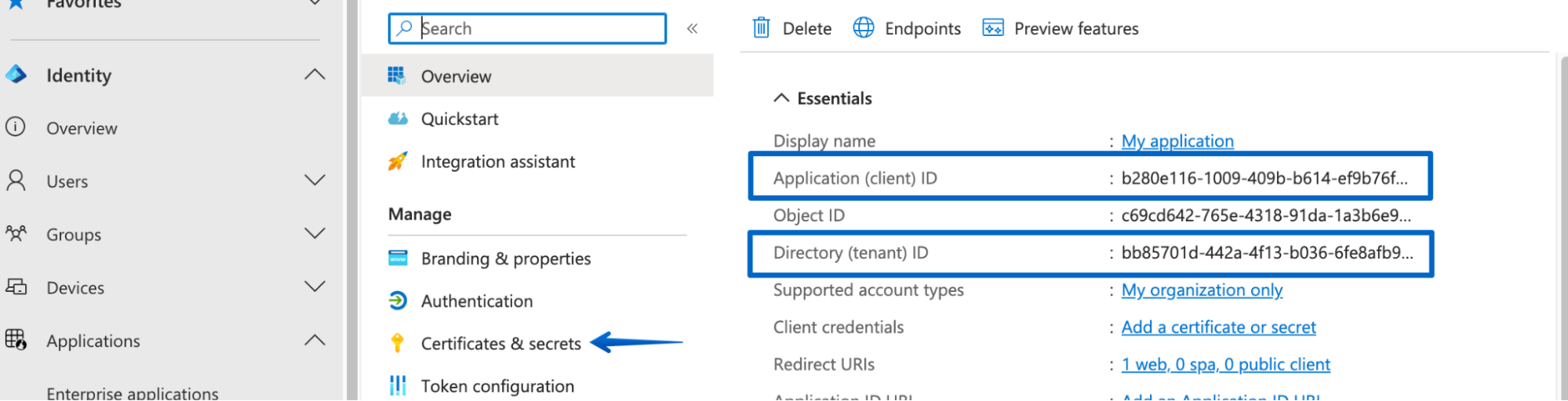
Task: Click the Application (client) ID value
Action: point(1264,178)
